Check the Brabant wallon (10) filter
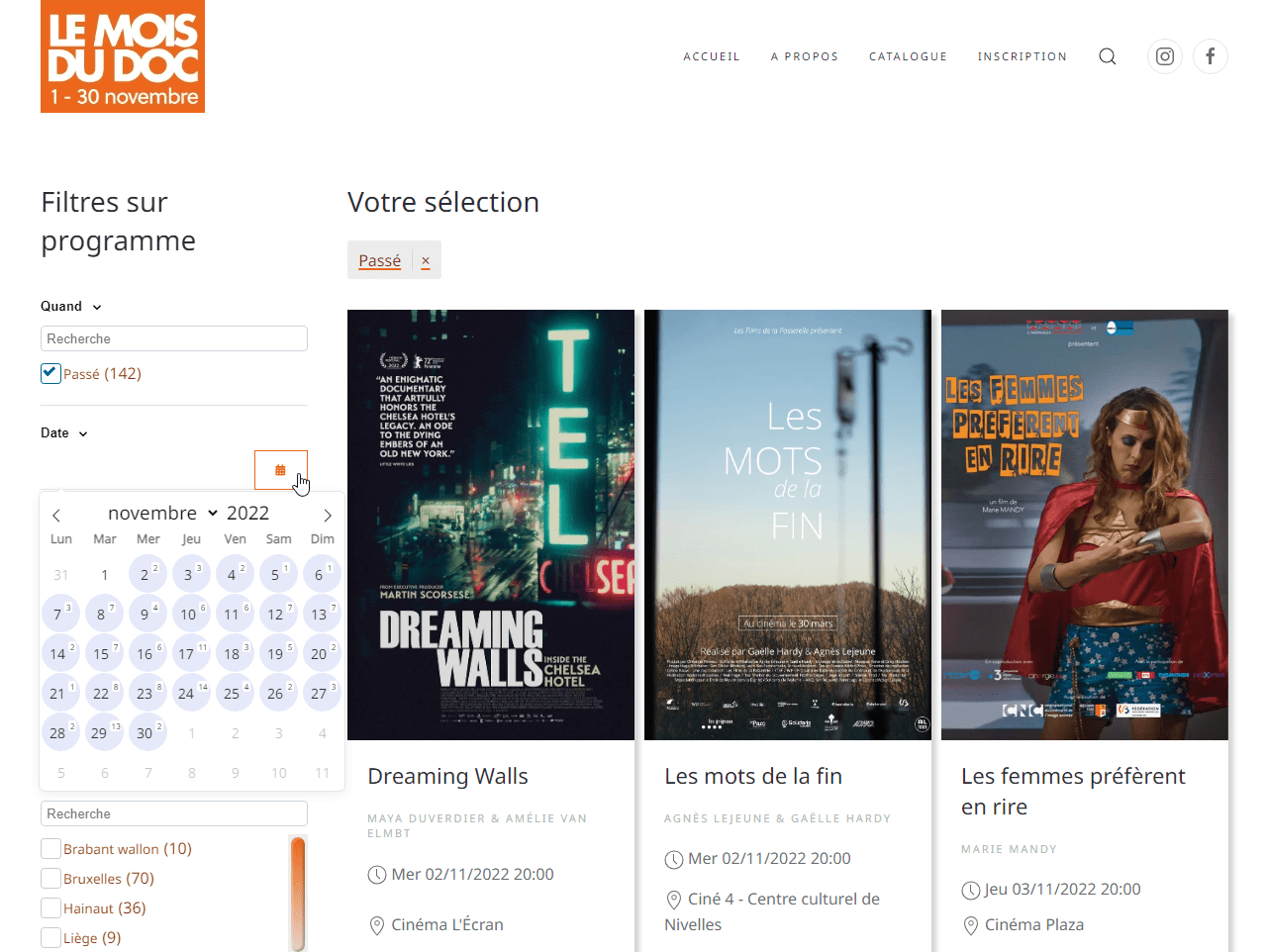1267x952 pixels. pos(50,849)
